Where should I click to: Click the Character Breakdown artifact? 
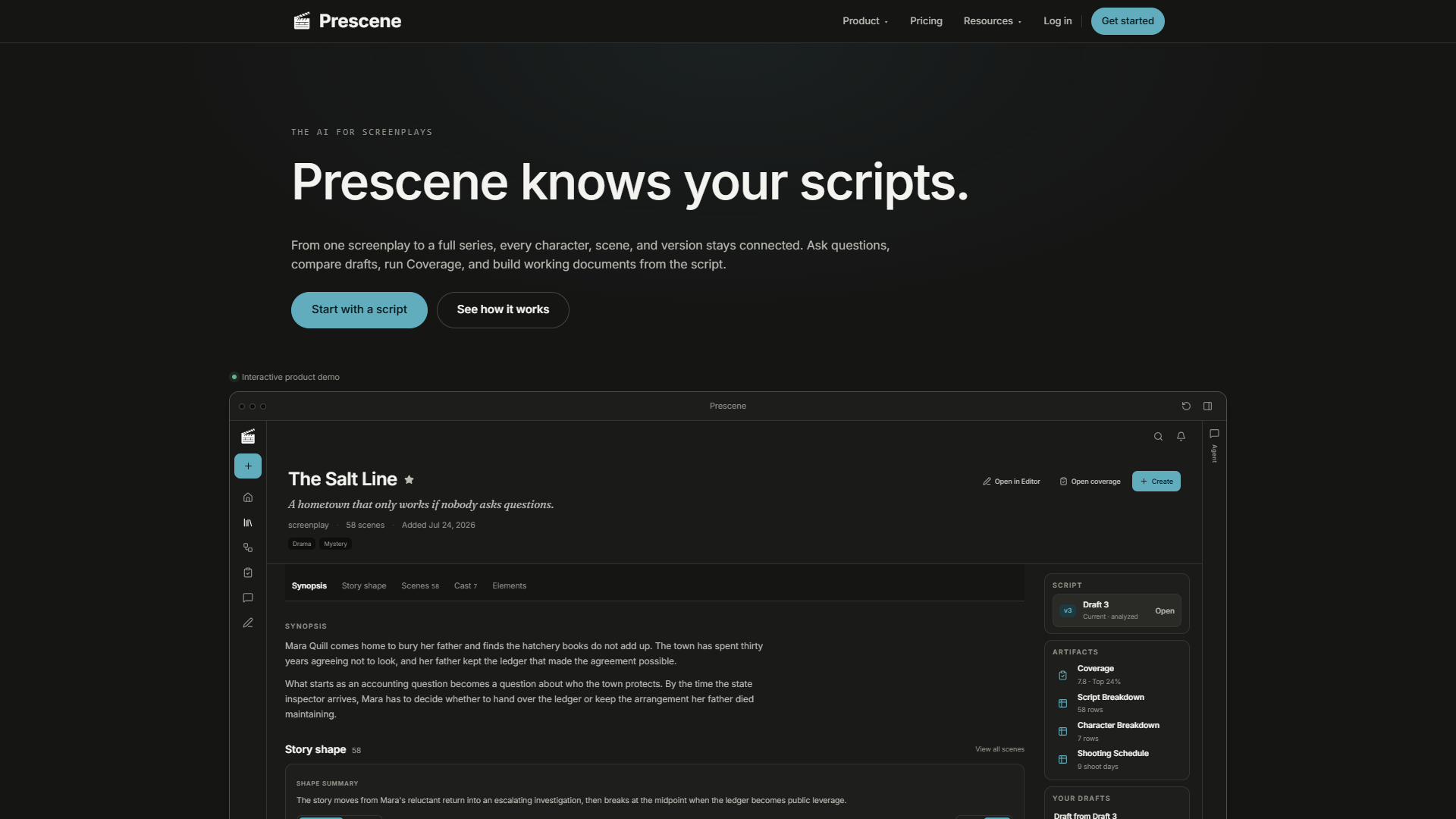click(1116, 731)
